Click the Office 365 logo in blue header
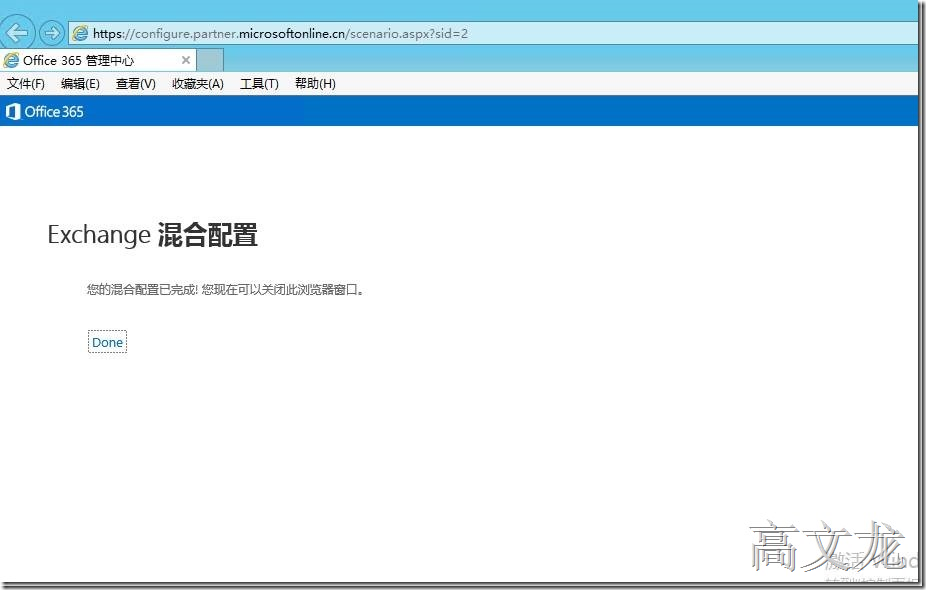This screenshot has height=590, width=926. pyautogui.click(x=45, y=112)
